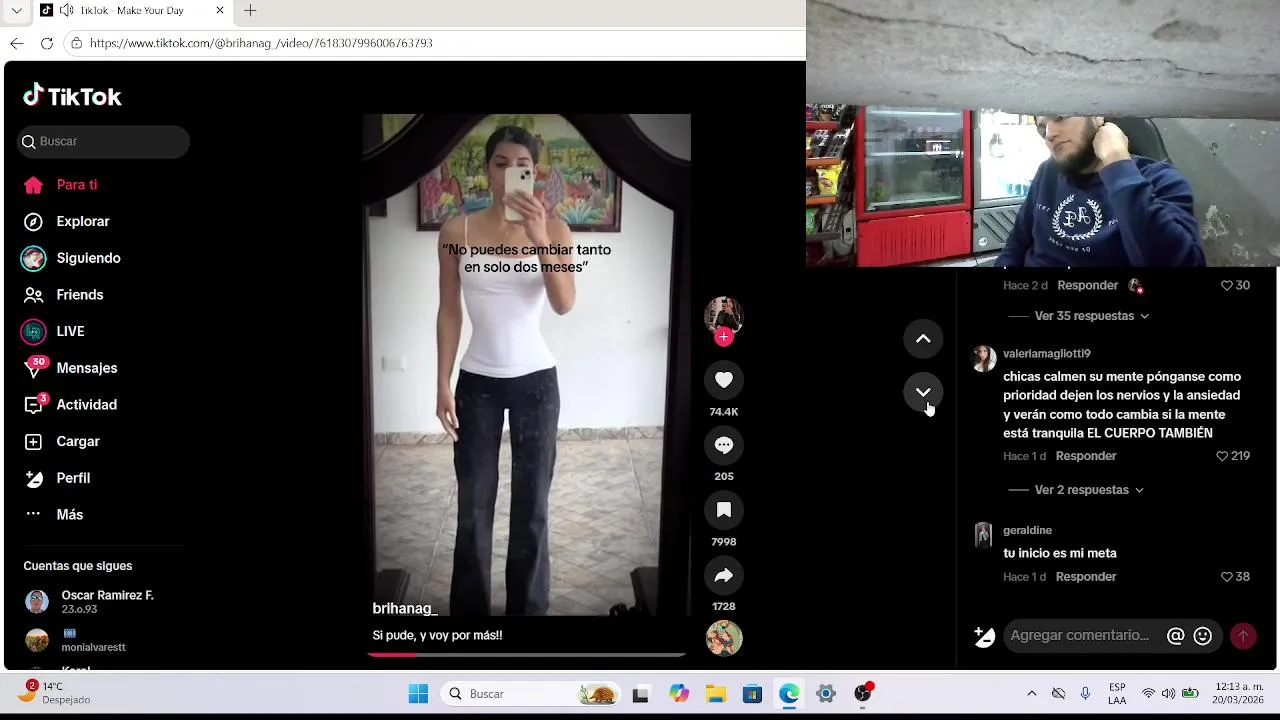Open the Windows Start menu
This screenshot has width=1280, height=720.
[x=418, y=694]
